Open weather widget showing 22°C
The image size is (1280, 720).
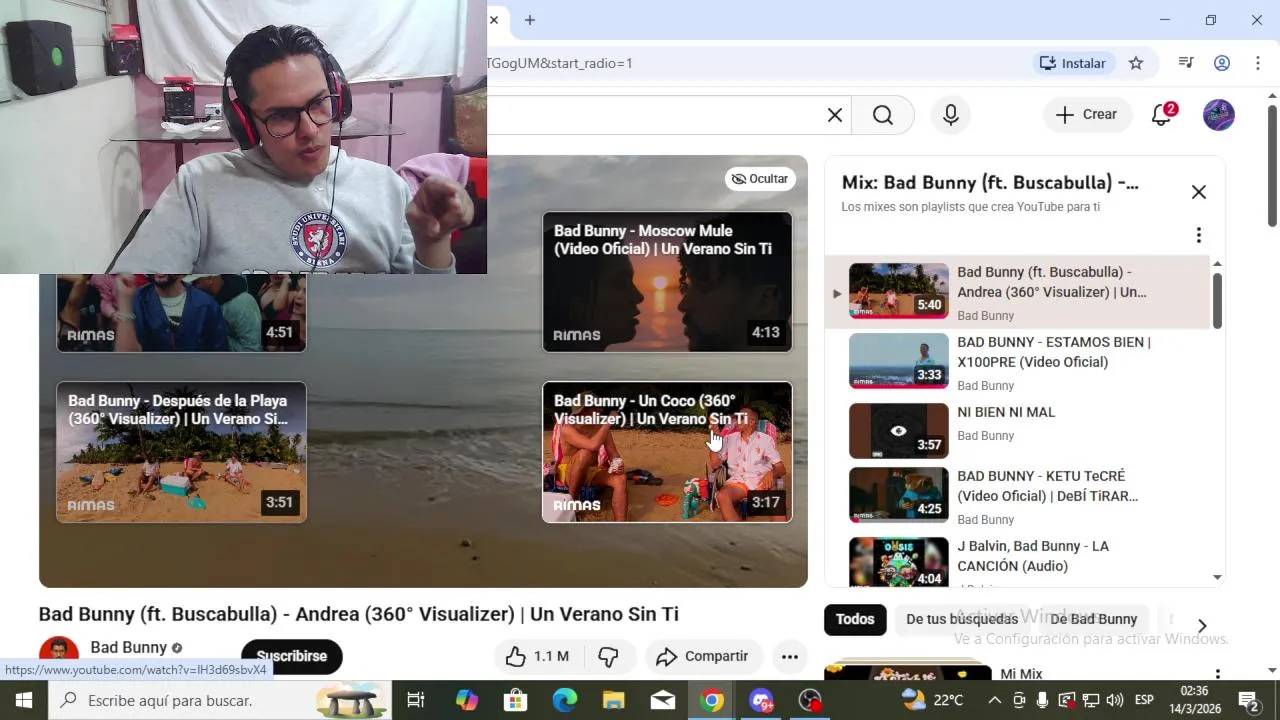(x=934, y=700)
